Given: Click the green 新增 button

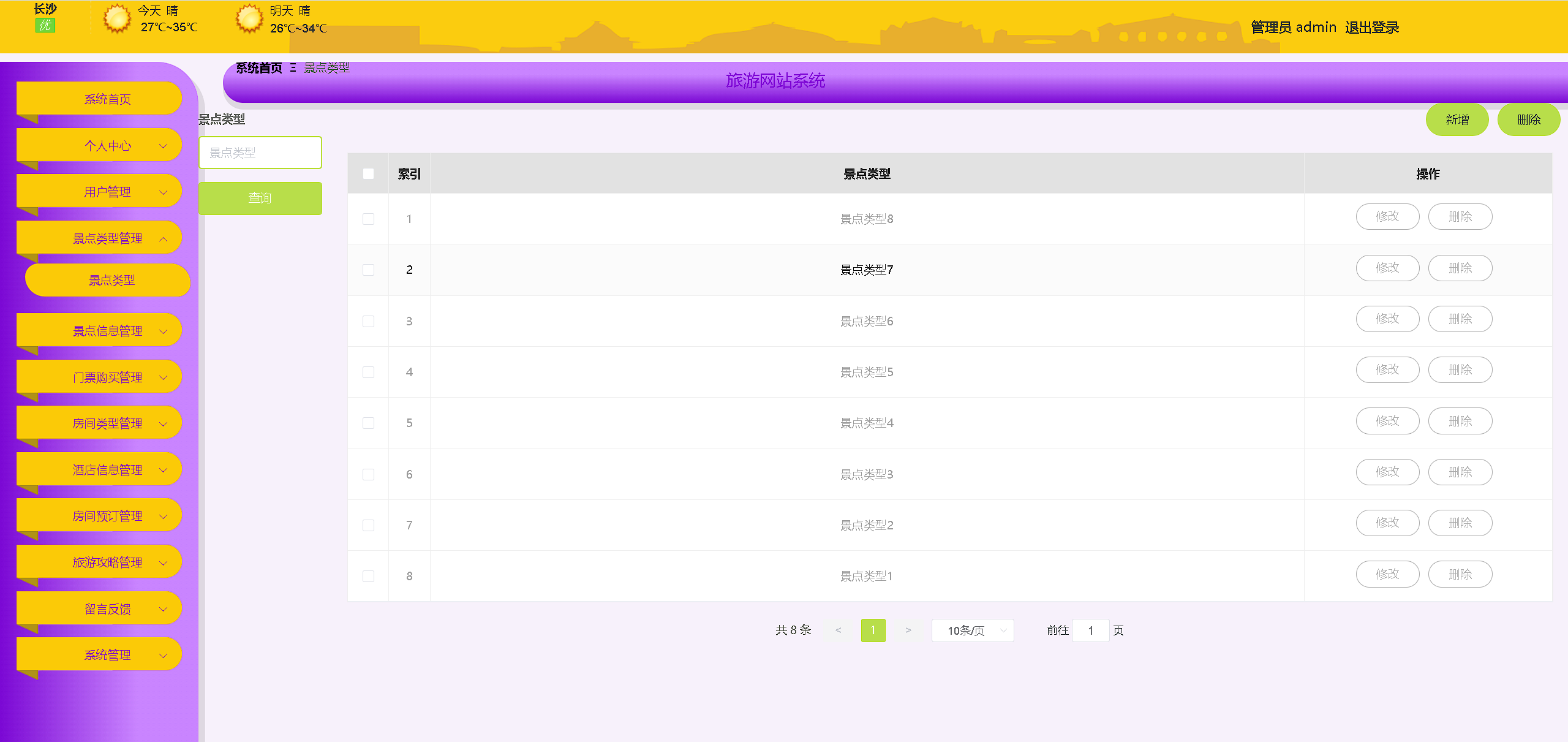Looking at the screenshot, I should (x=1457, y=119).
